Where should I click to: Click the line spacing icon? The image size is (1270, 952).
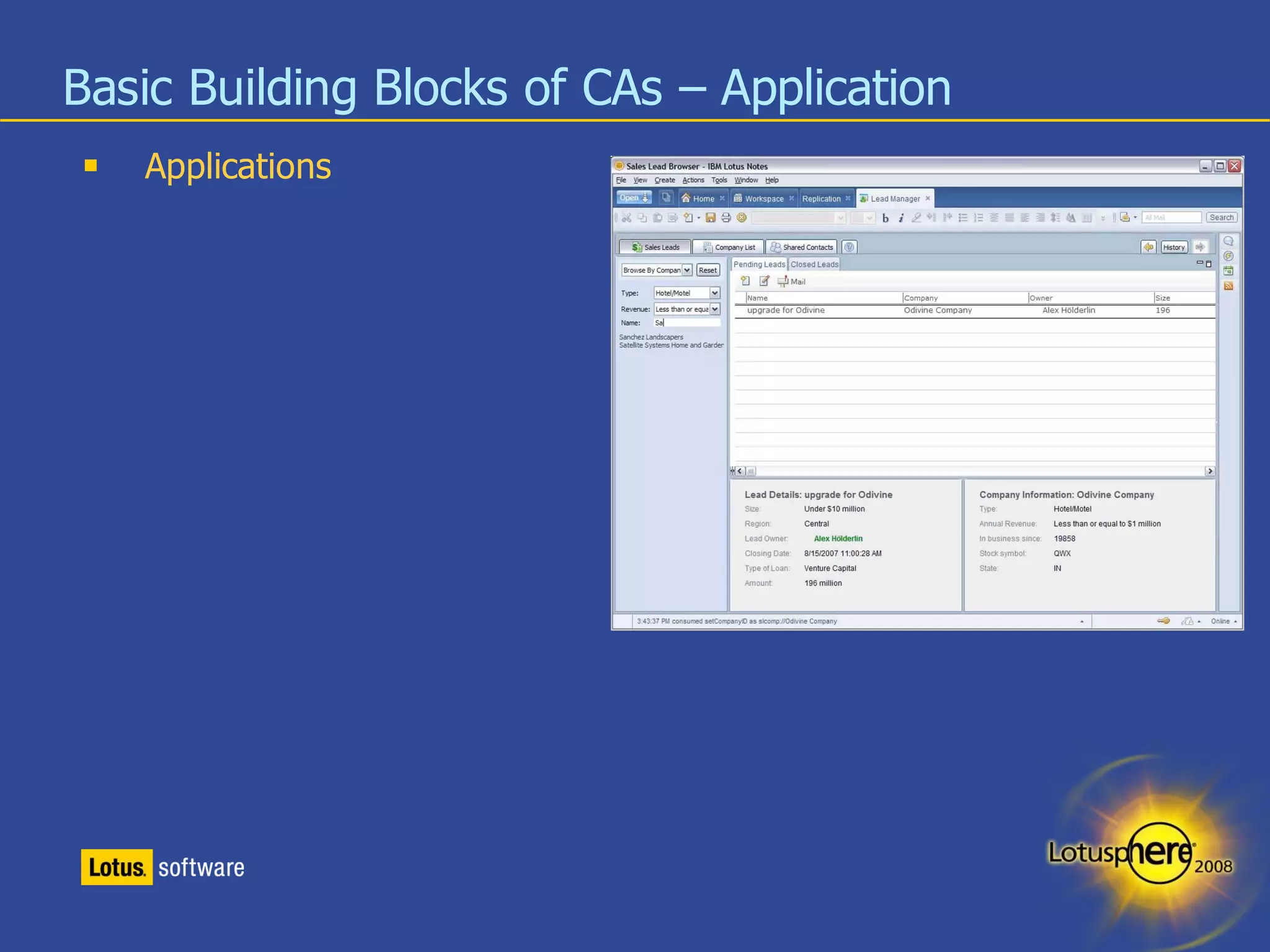[1055, 218]
